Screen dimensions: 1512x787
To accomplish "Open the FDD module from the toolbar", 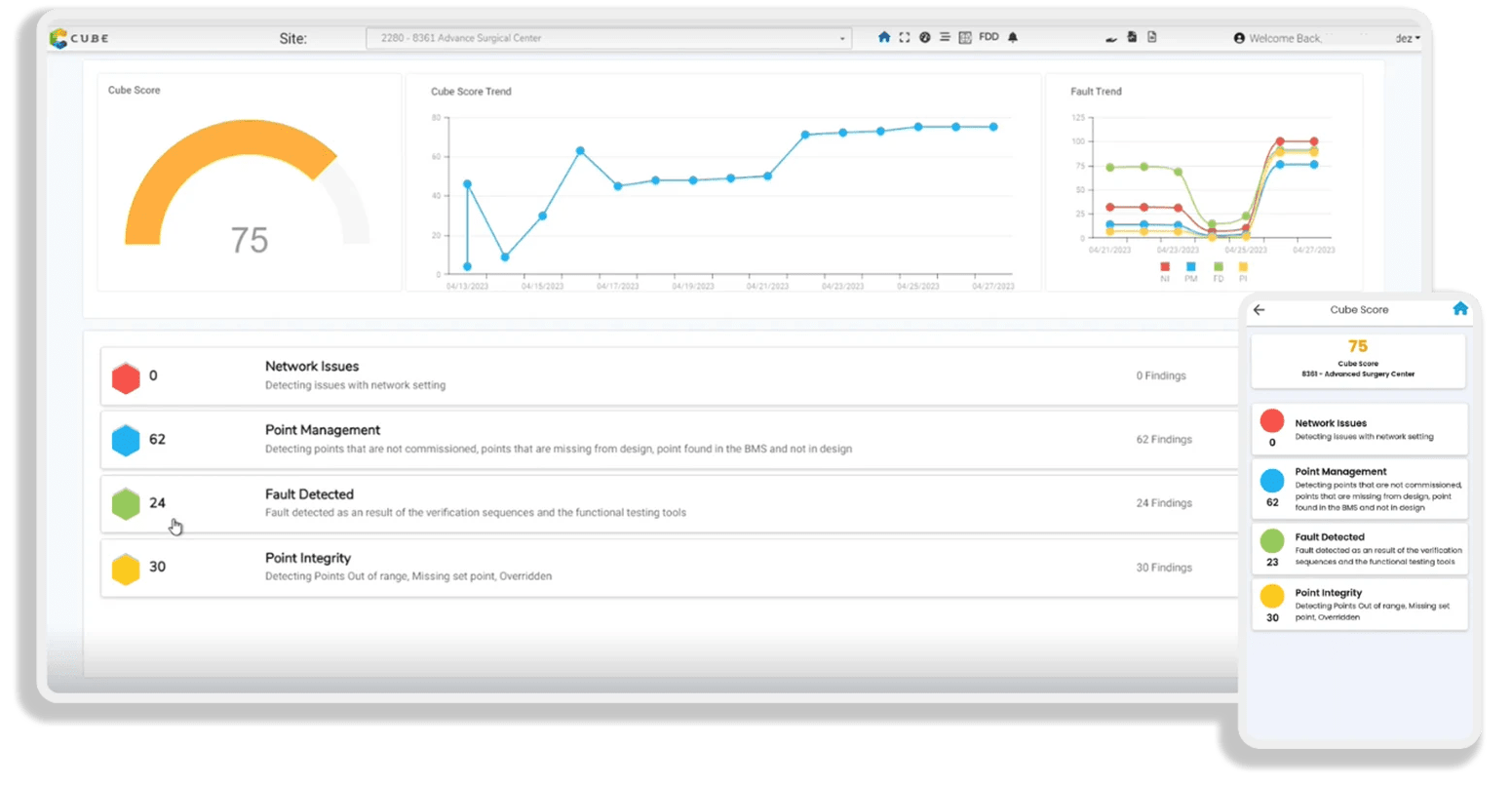I will [x=989, y=37].
